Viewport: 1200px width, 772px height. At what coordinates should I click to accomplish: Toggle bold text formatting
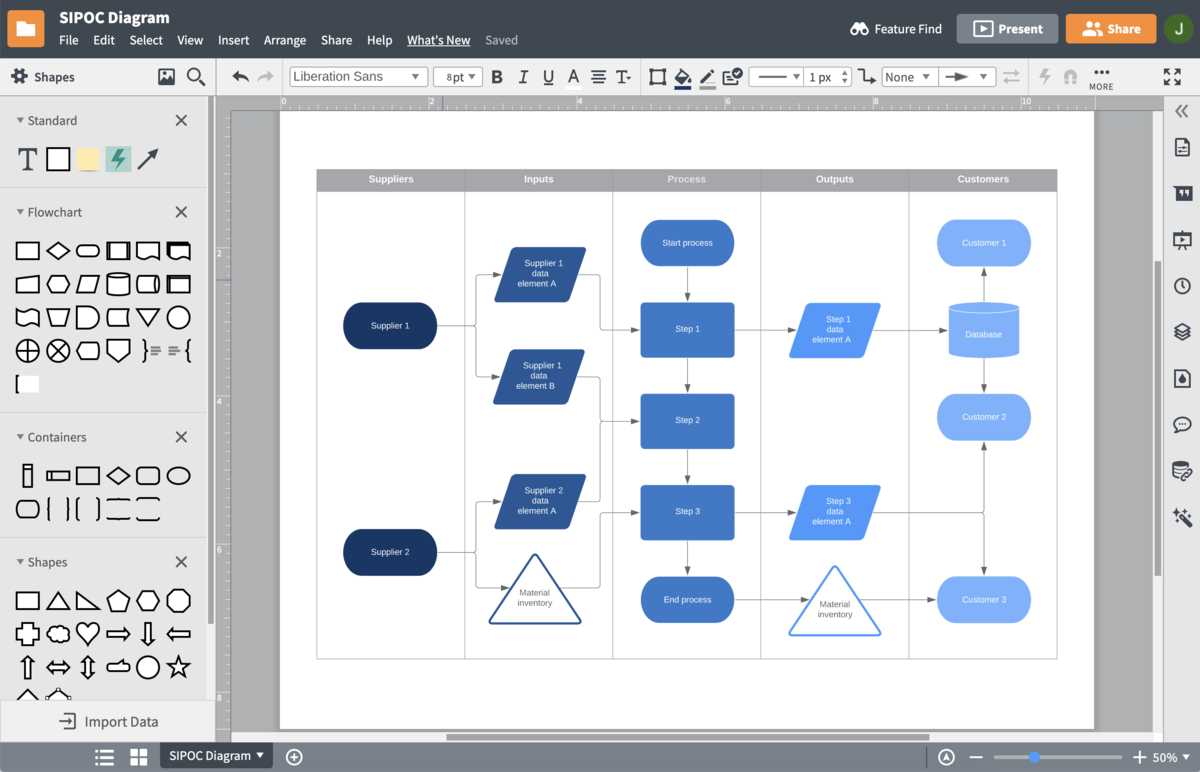click(497, 76)
